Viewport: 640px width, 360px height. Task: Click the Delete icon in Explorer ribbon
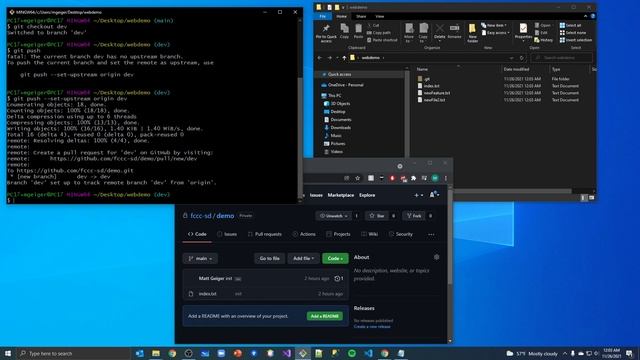tap(440, 31)
